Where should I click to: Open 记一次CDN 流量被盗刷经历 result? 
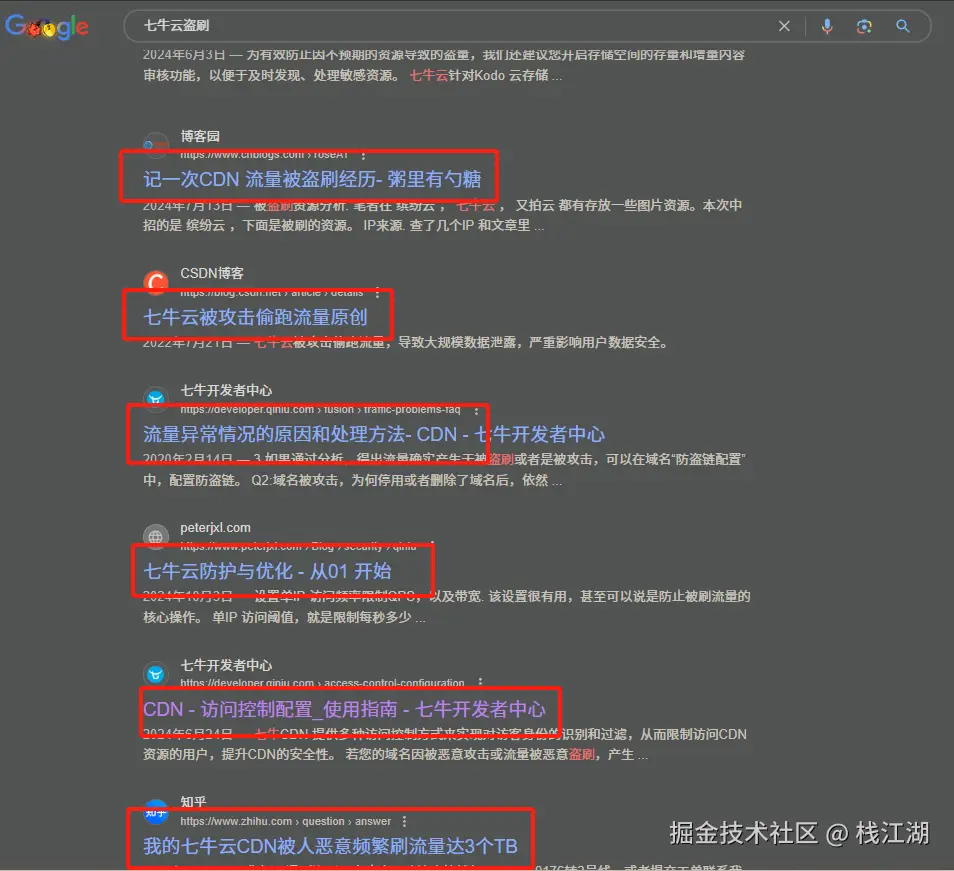click(312, 179)
